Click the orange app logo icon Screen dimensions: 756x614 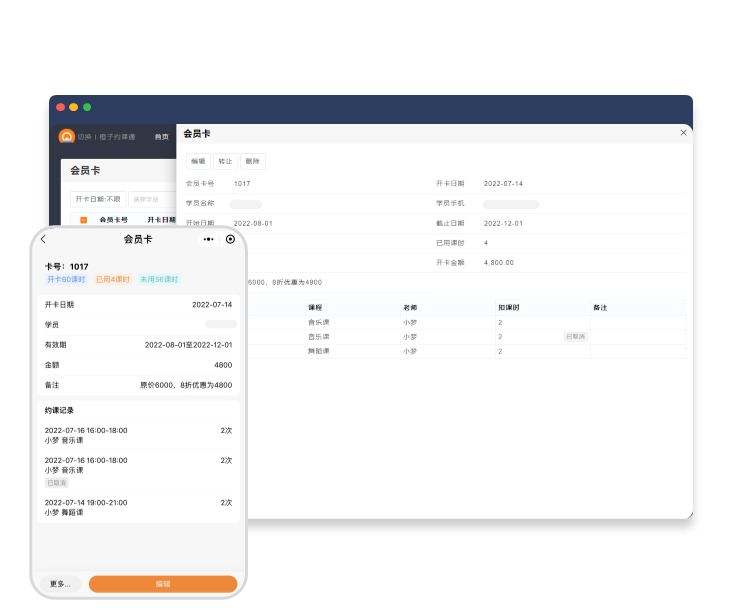tap(67, 137)
